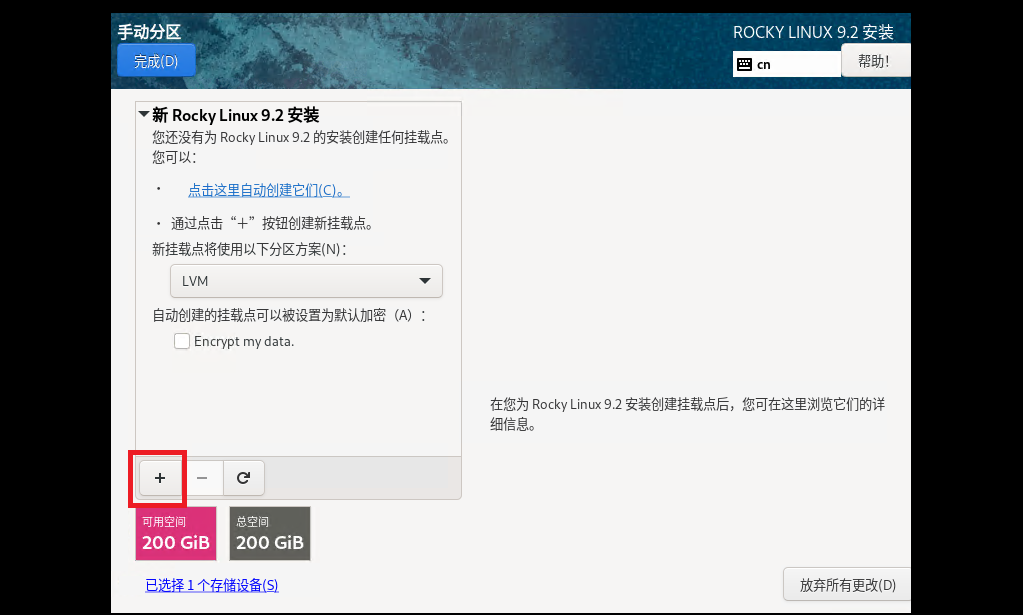Enable the Encrypt my data checkbox
Screen dimensions: 1023x615
tap(182, 341)
